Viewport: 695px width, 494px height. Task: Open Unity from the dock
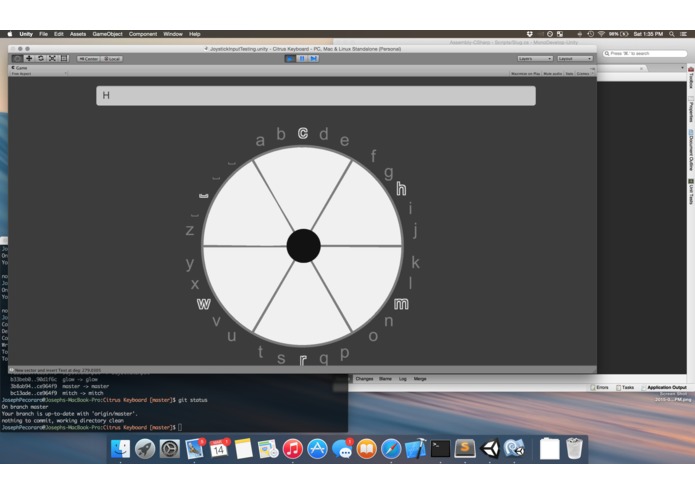490,449
